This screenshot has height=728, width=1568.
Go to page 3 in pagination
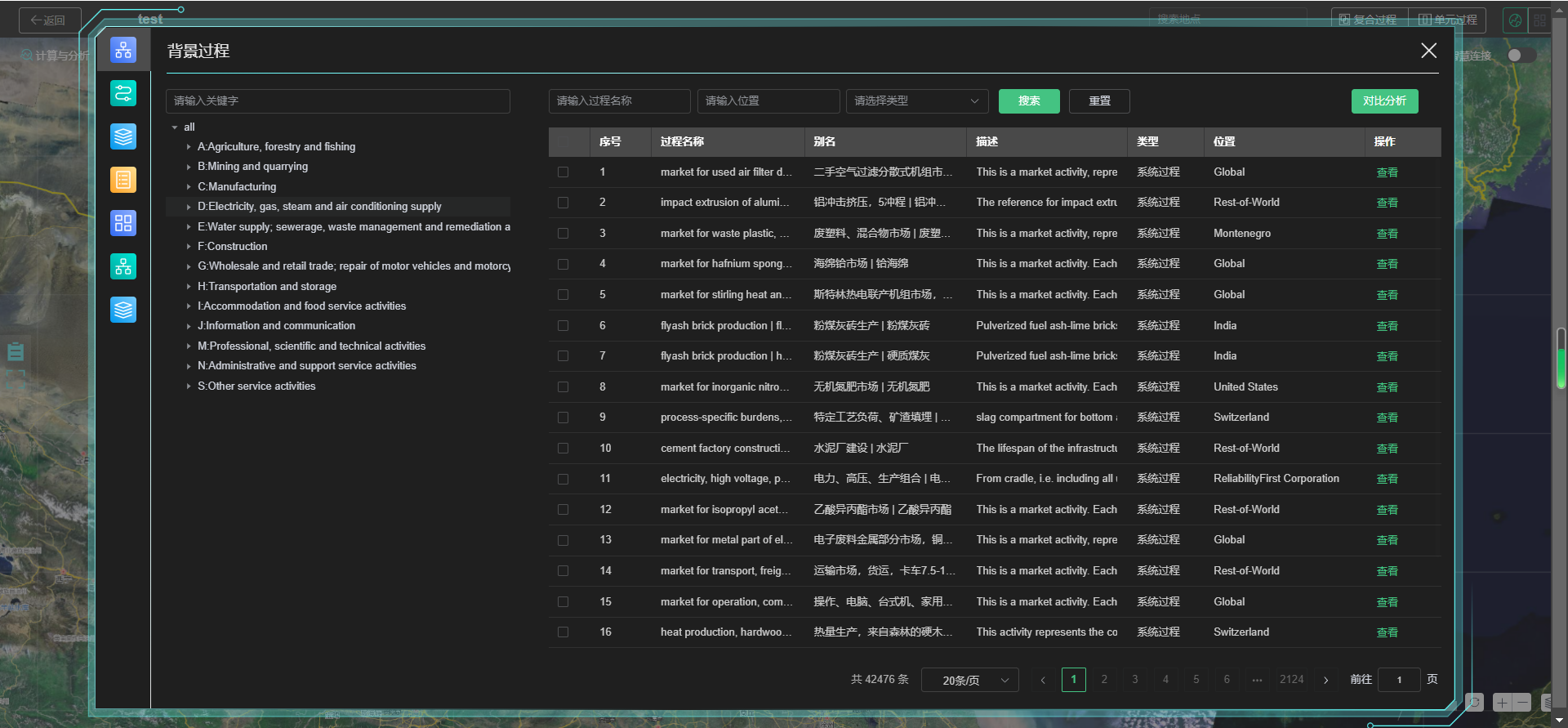coord(1135,680)
